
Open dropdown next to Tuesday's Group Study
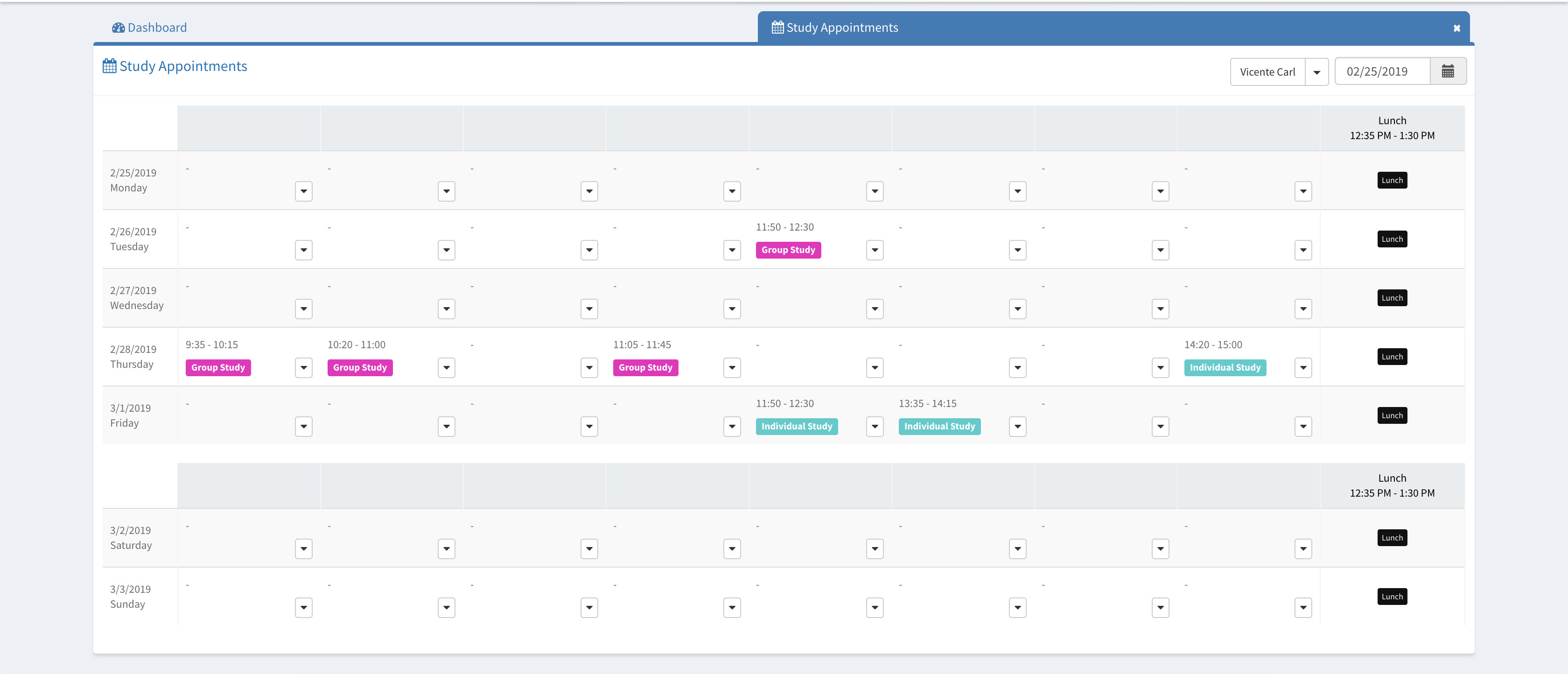(875, 250)
